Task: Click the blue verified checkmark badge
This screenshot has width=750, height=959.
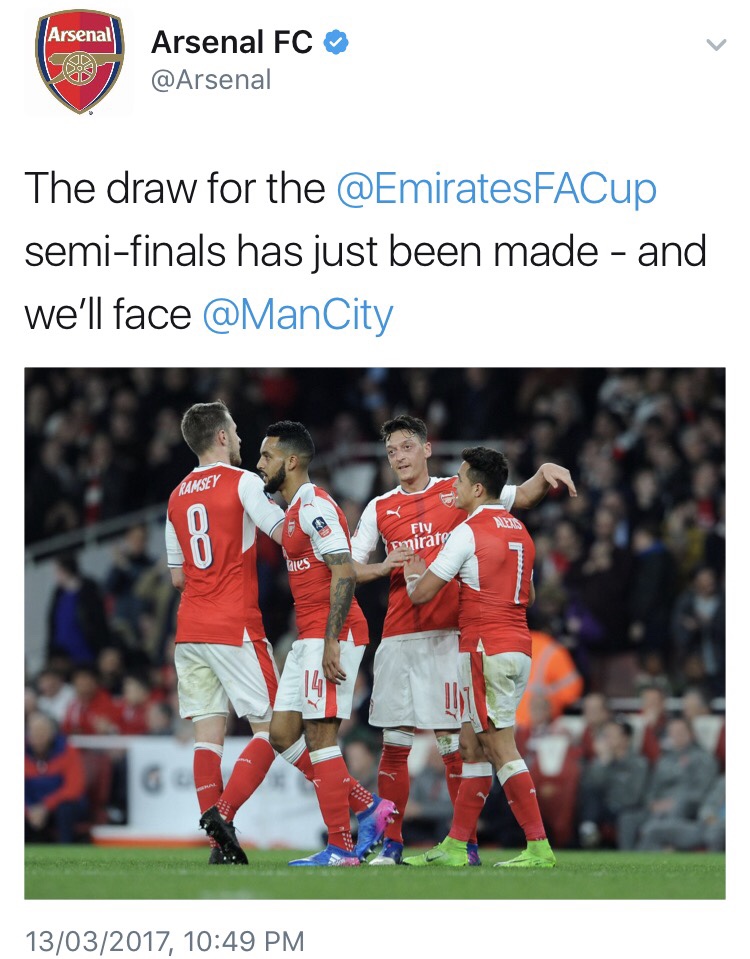Action: point(337,43)
